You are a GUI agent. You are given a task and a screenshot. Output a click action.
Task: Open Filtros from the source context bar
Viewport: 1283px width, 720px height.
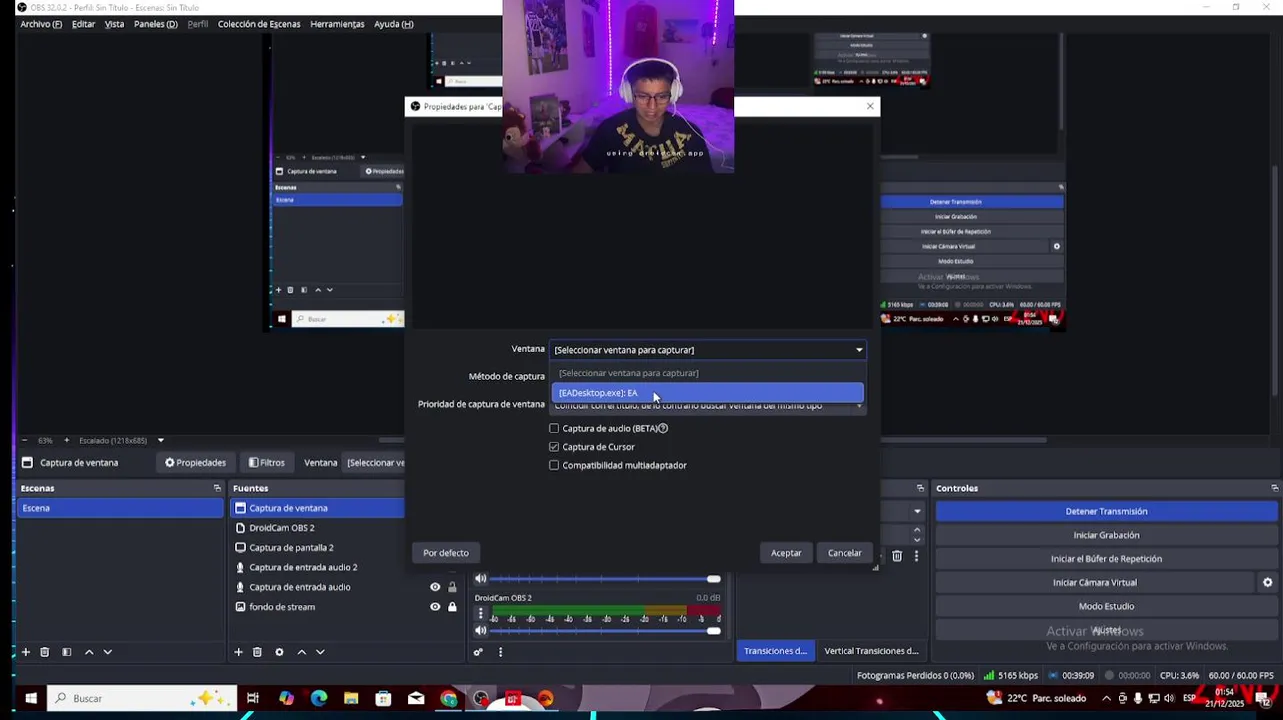[x=267, y=463]
